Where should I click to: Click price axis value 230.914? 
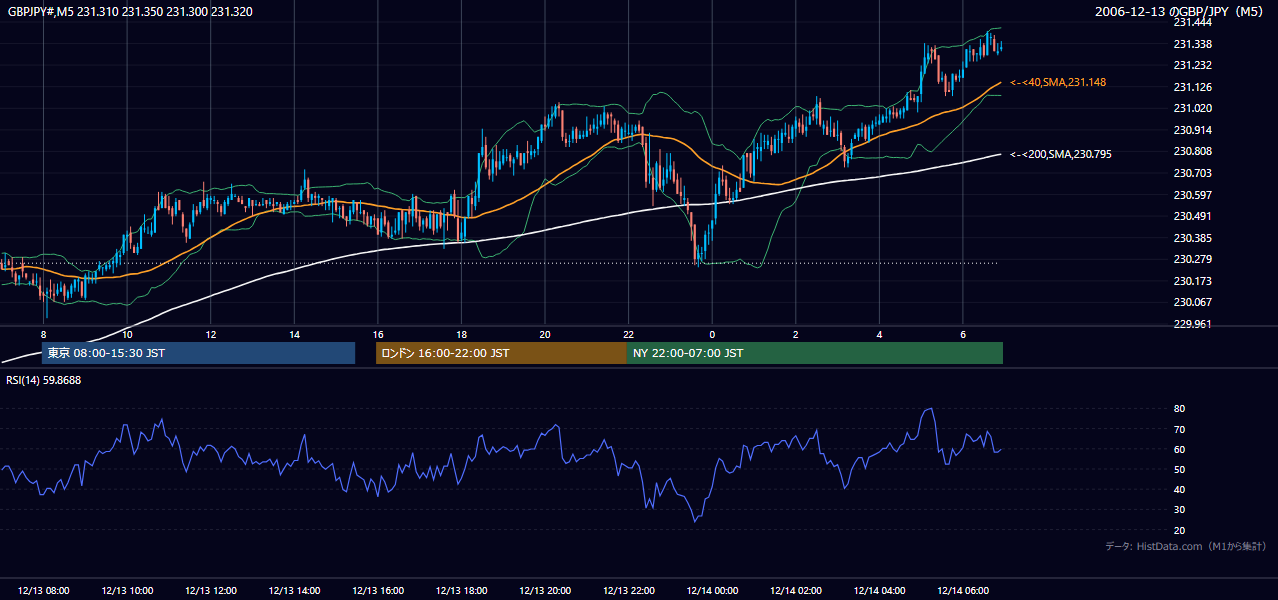pos(1192,130)
